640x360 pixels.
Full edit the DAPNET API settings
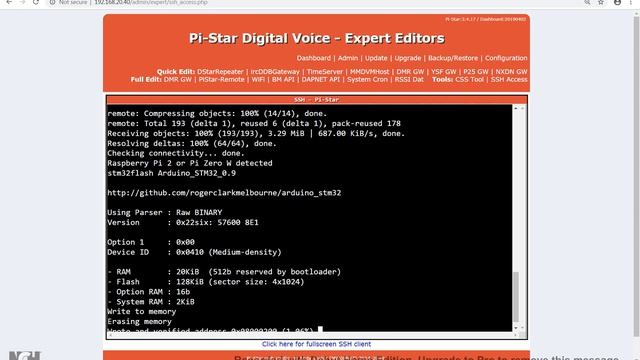click(320, 79)
